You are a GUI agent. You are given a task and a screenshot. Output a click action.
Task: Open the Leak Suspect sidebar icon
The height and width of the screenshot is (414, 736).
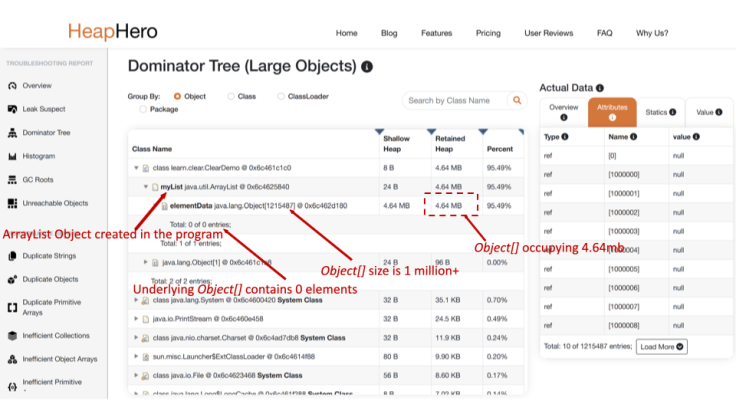13,109
